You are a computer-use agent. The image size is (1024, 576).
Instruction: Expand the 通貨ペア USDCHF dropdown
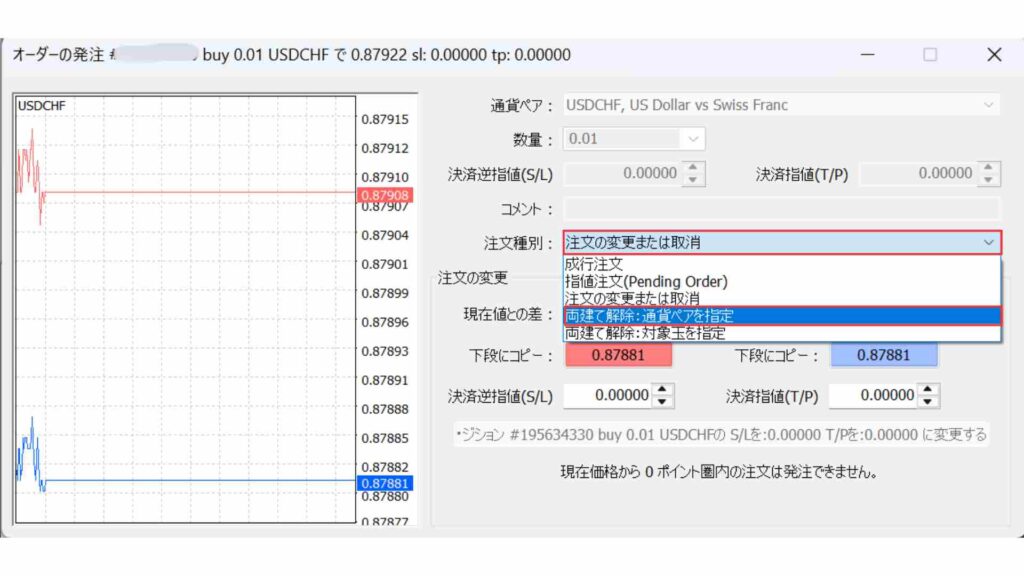click(988, 105)
